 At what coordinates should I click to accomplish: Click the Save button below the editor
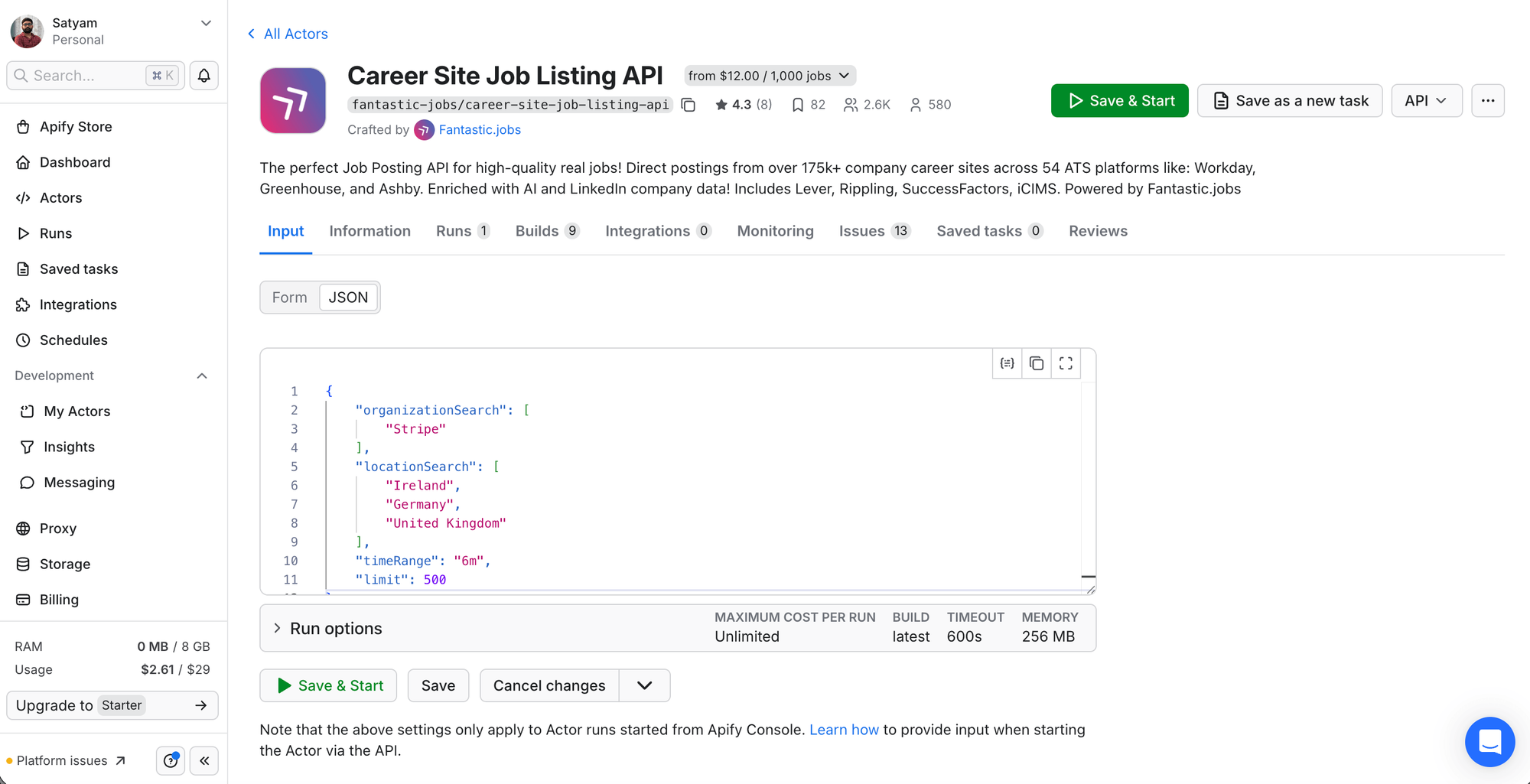click(x=438, y=685)
